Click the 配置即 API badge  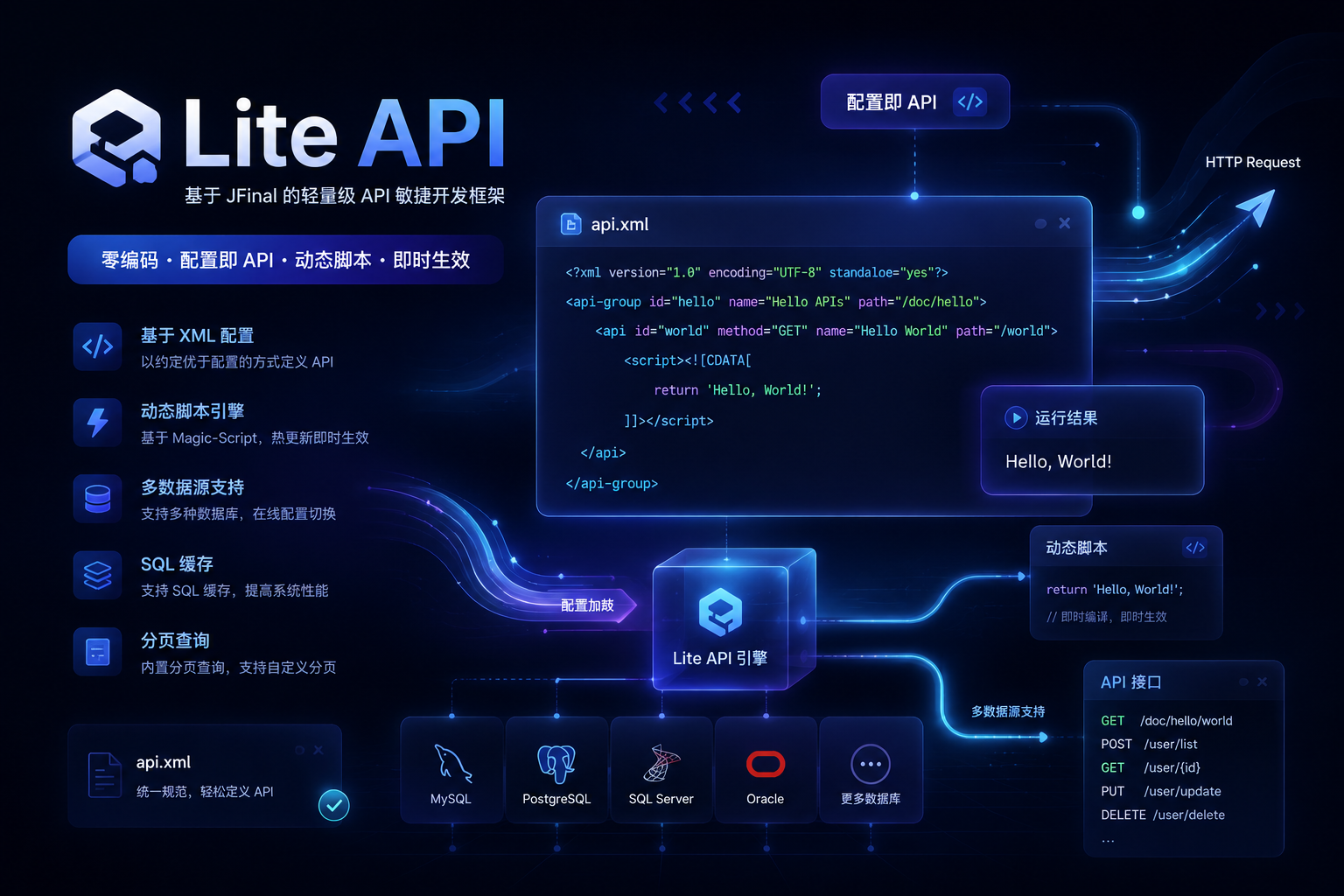point(915,101)
